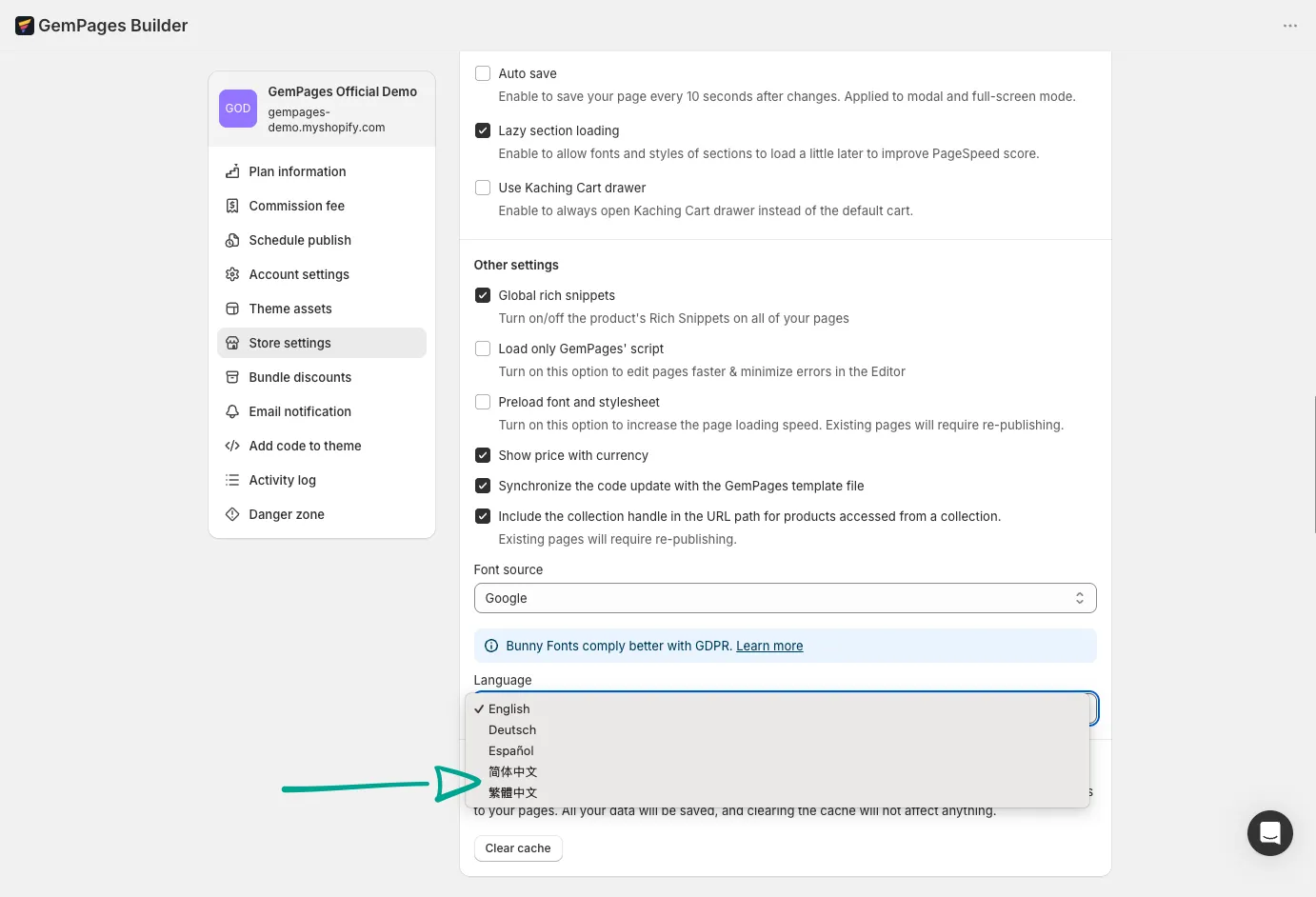Open the Font source Google dropdown
The height and width of the screenshot is (897, 1316).
tap(785, 598)
